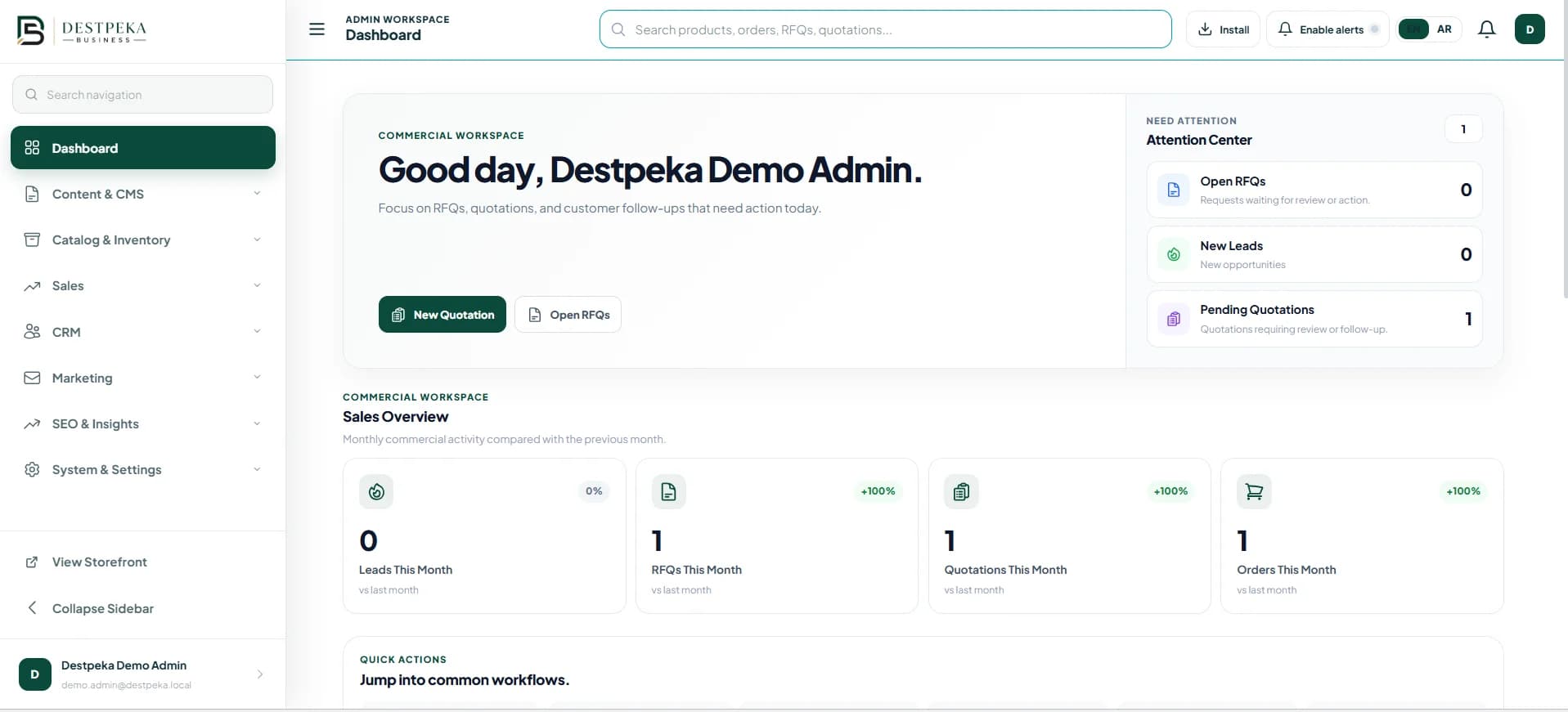Click the hamburger menu icon

tap(317, 29)
